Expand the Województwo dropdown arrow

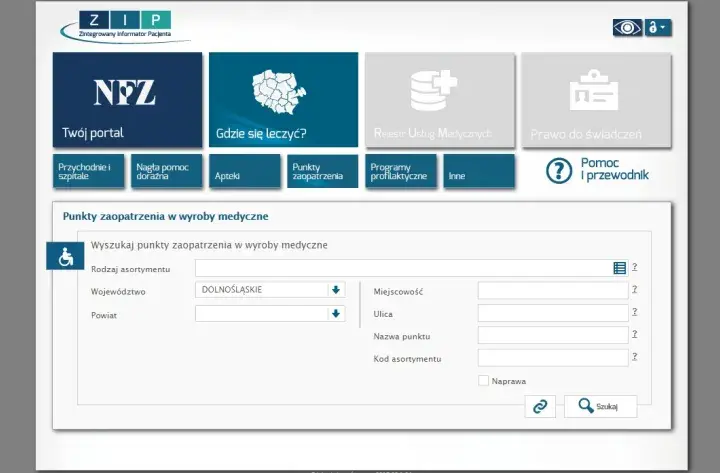coord(336,290)
